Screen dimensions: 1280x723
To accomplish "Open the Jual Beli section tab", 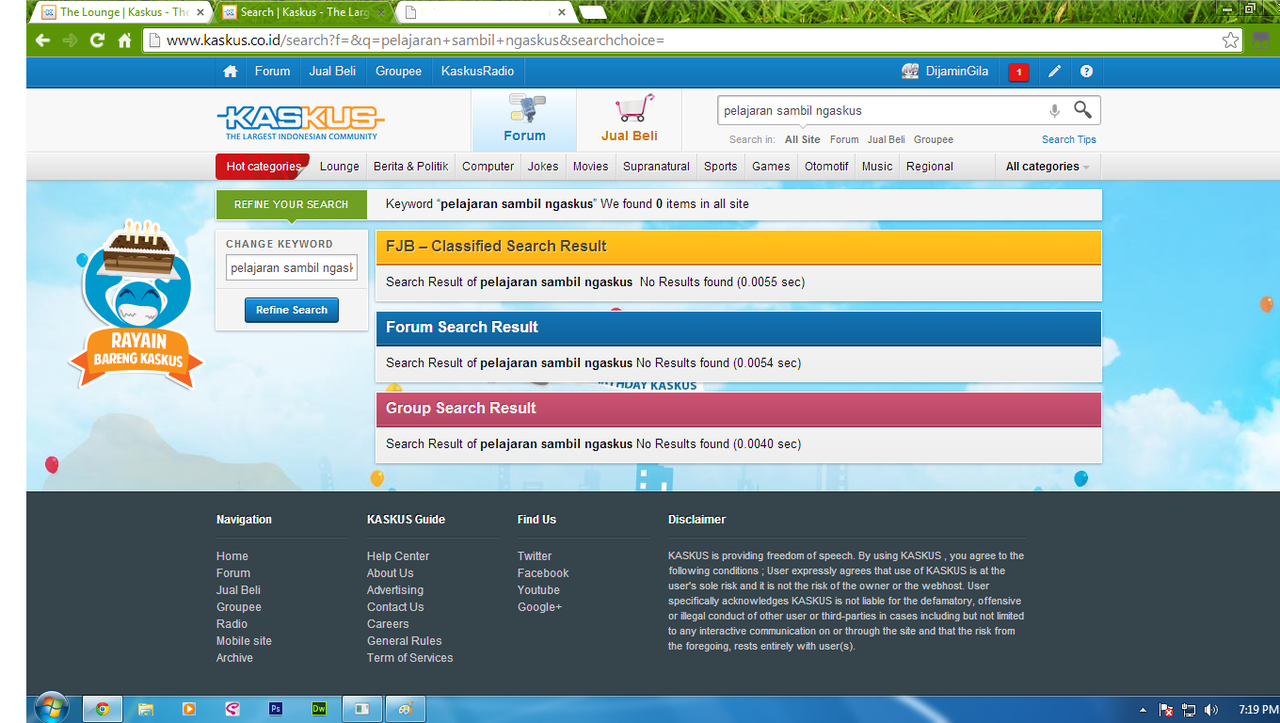I will (x=629, y=120).
